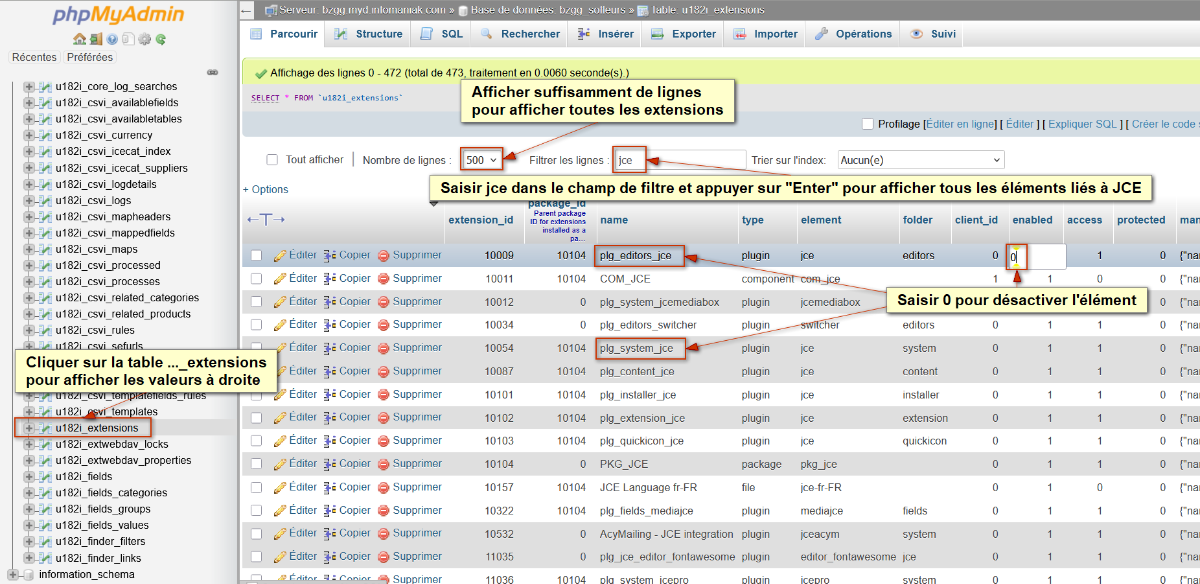Open navigation panel settings gear icon

(x=144, y=39)
